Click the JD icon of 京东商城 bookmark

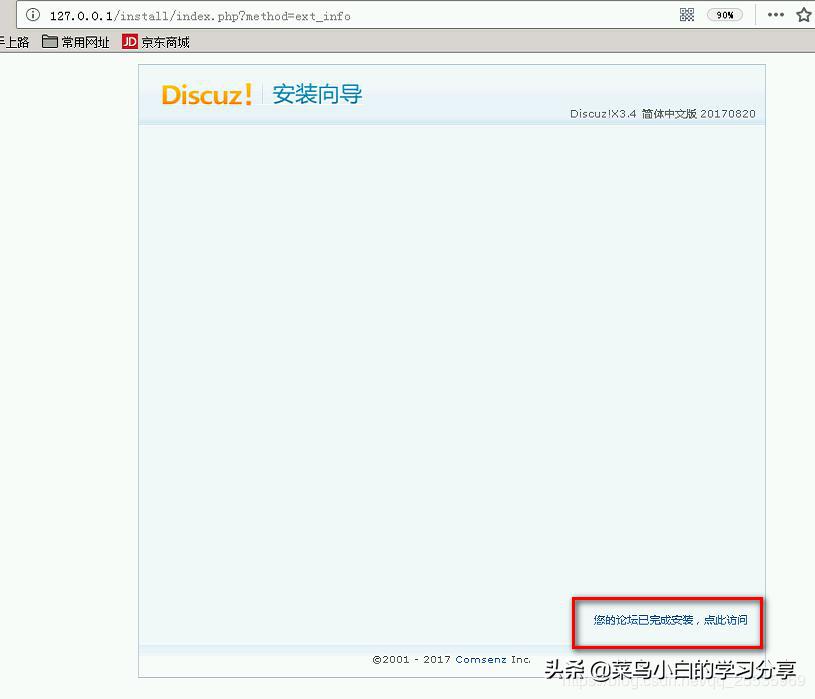pyautogui.click(x=130, y=42)
